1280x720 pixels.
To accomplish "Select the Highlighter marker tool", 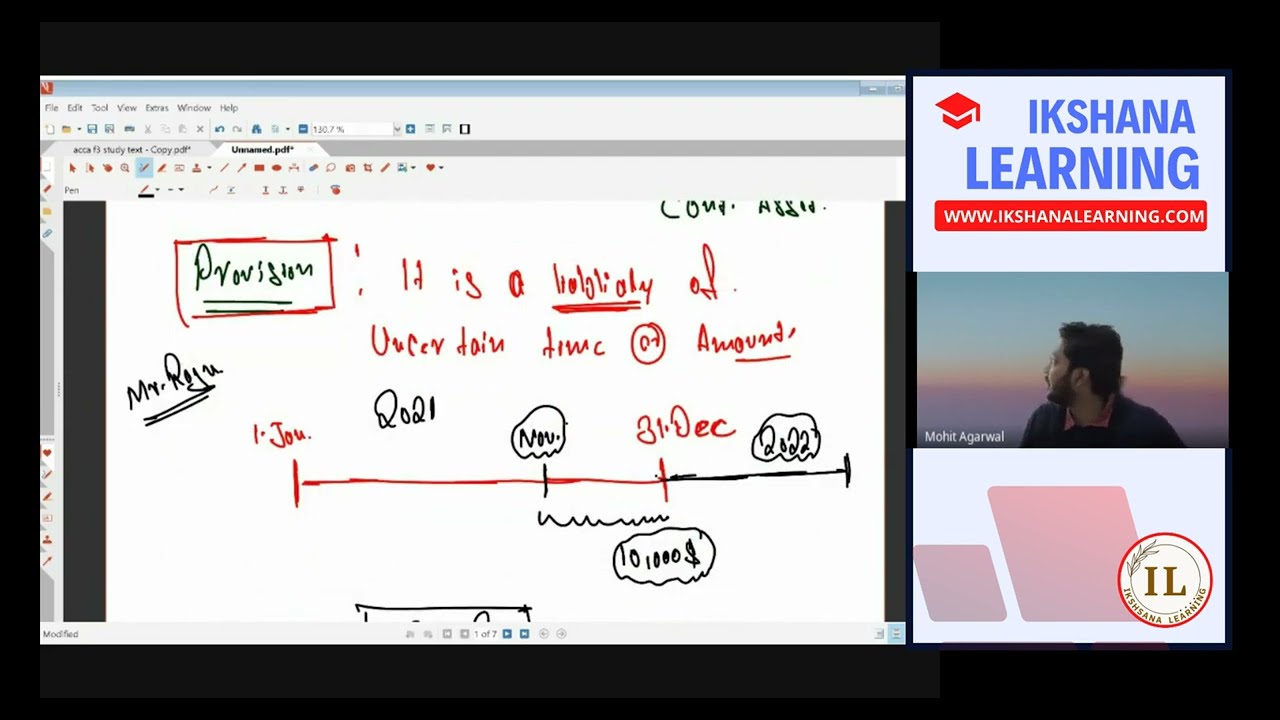I will pyautogui.click(x=161, y=168).
